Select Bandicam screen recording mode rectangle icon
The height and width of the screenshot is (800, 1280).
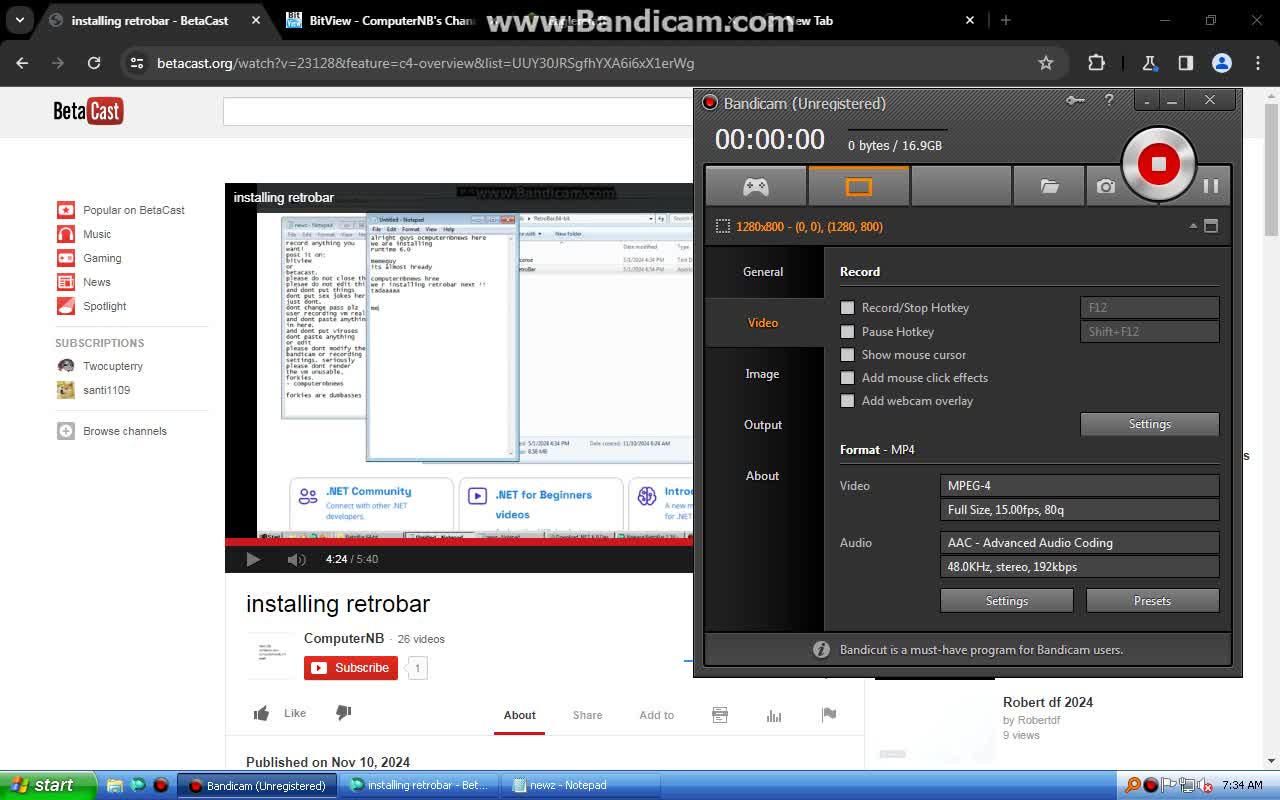coord(859,186)
